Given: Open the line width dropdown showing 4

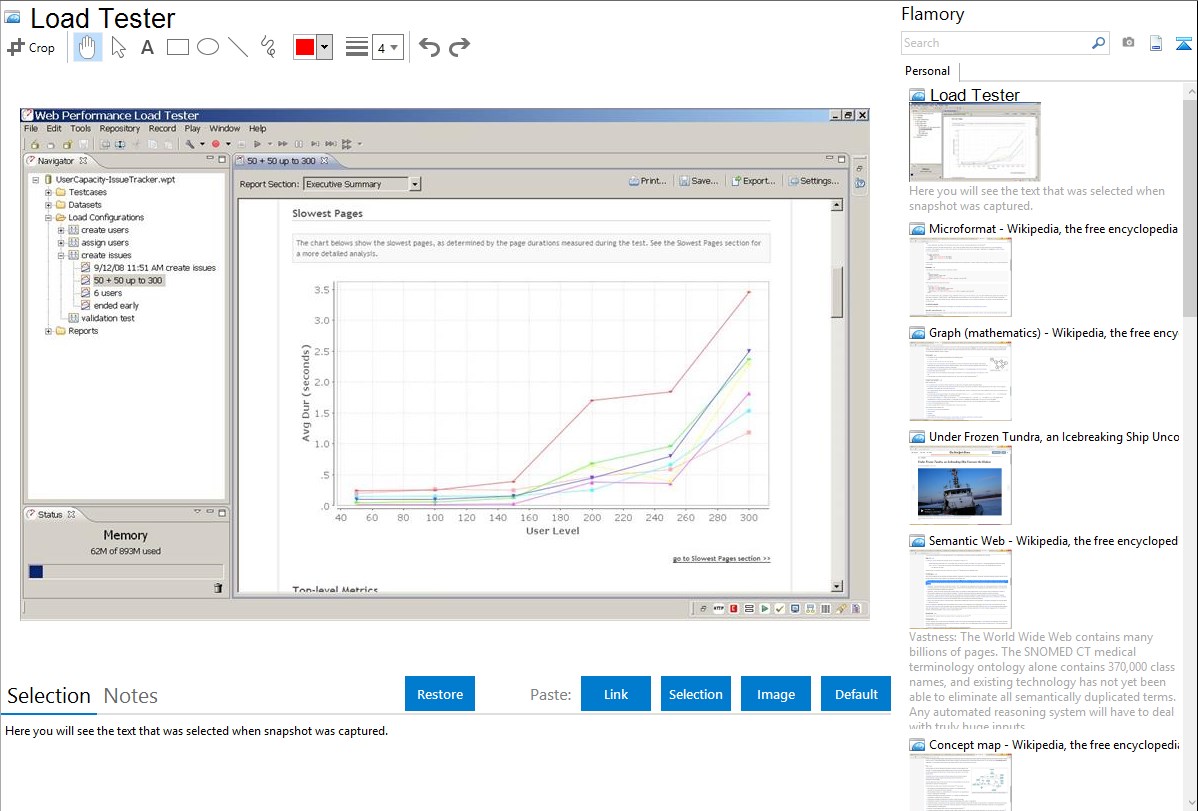Looking at the screenshot, I should [387, 47].
